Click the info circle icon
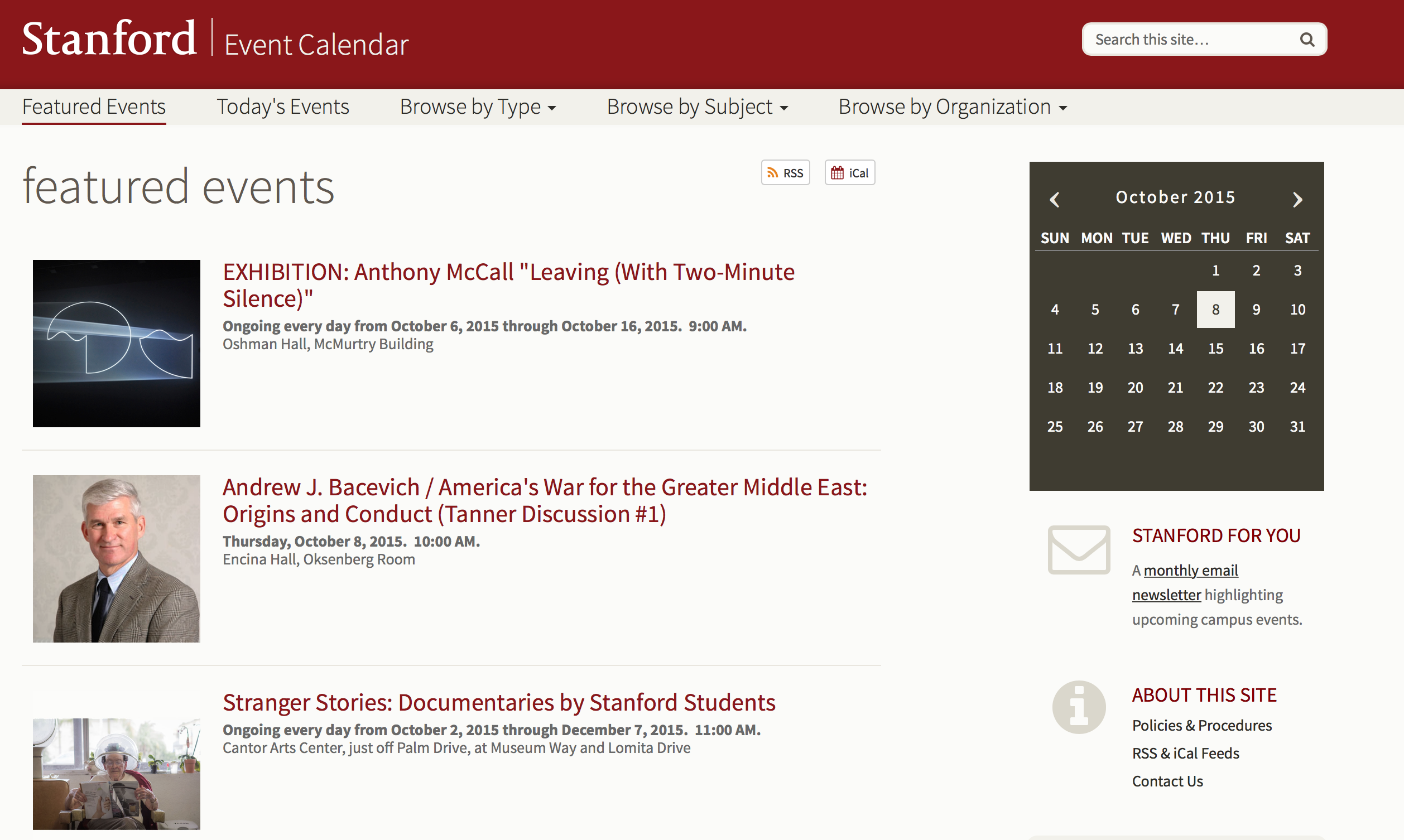This screenshot has width=1404, height=840. pyautogui.click(x=1079, y=707)
